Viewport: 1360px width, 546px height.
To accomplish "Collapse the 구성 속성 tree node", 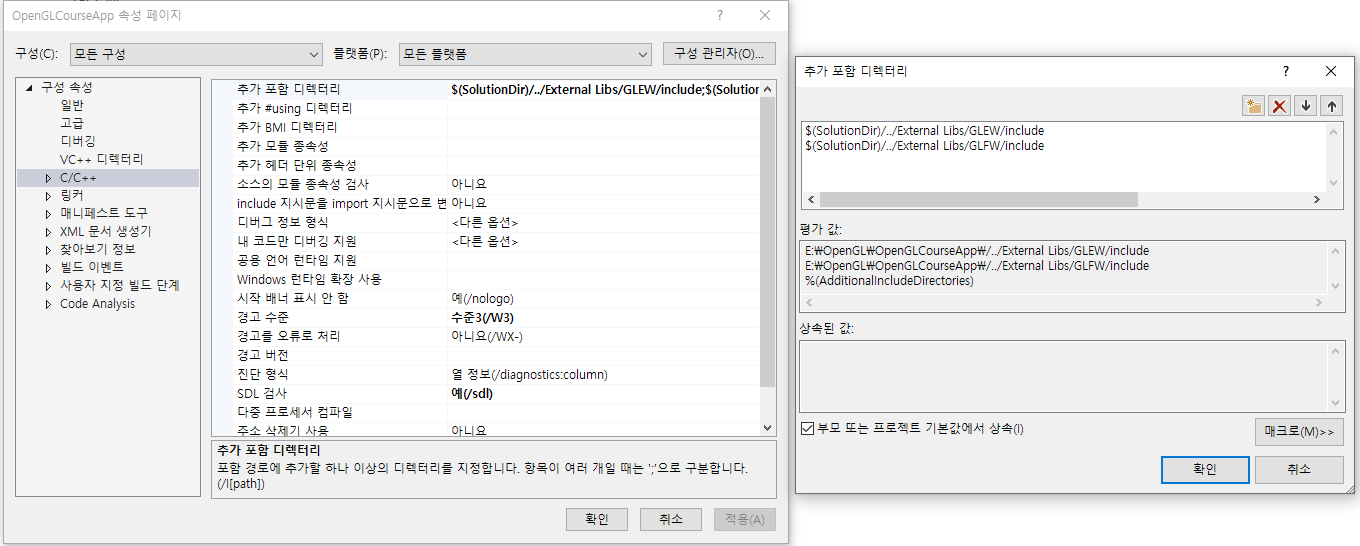I will 30,87.
